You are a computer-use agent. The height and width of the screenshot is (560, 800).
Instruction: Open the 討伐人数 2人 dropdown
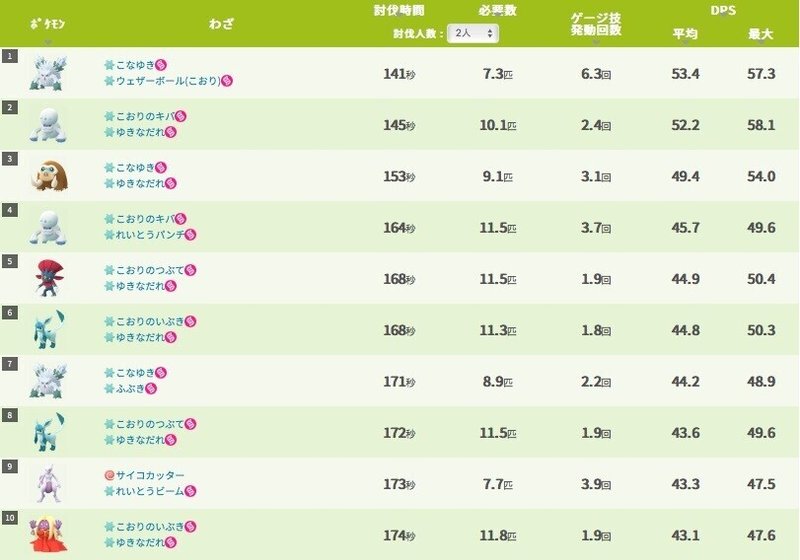tap(472, 33)
